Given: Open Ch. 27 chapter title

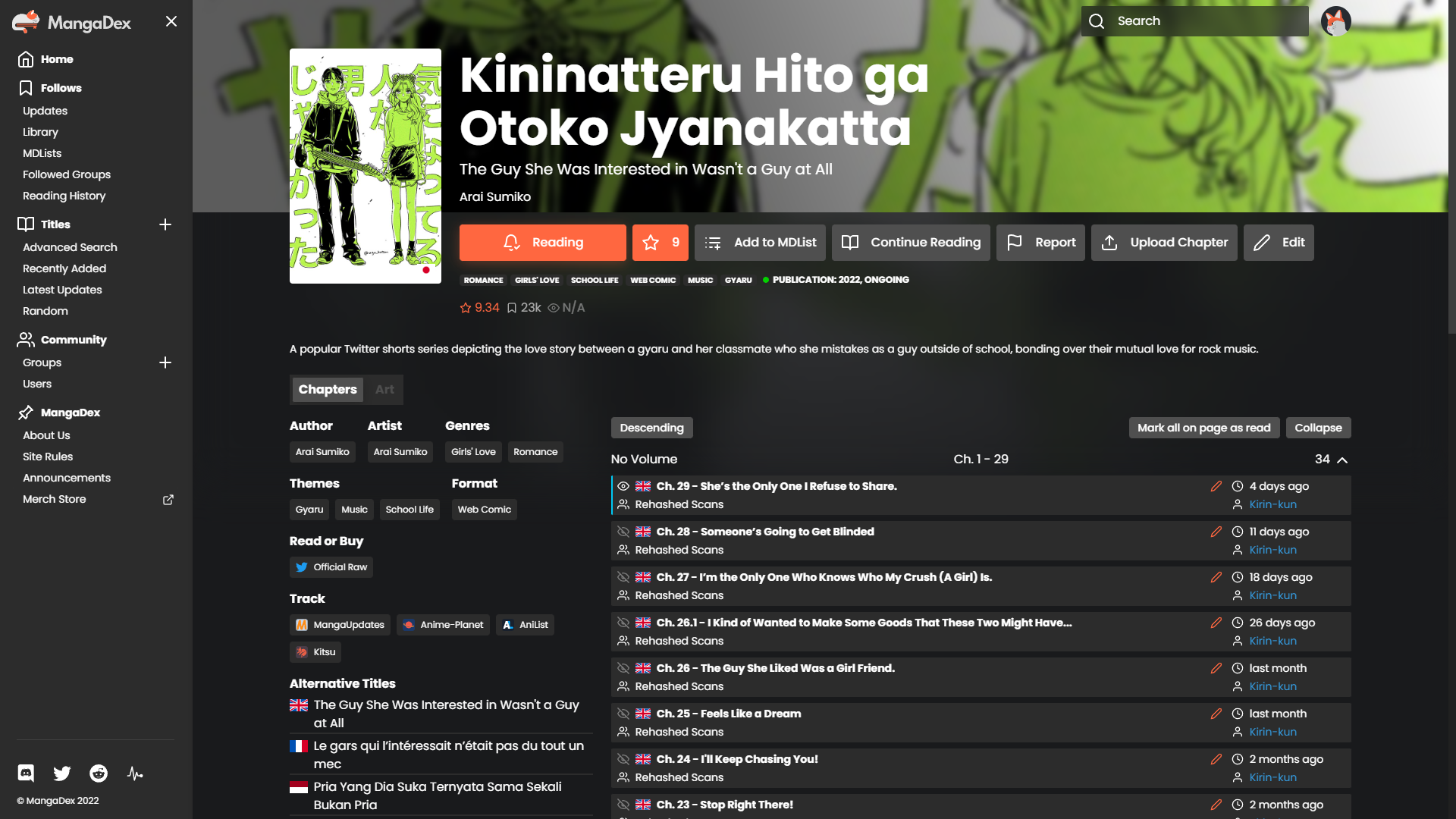Looking at the screenshot, I should click(824, 577).
